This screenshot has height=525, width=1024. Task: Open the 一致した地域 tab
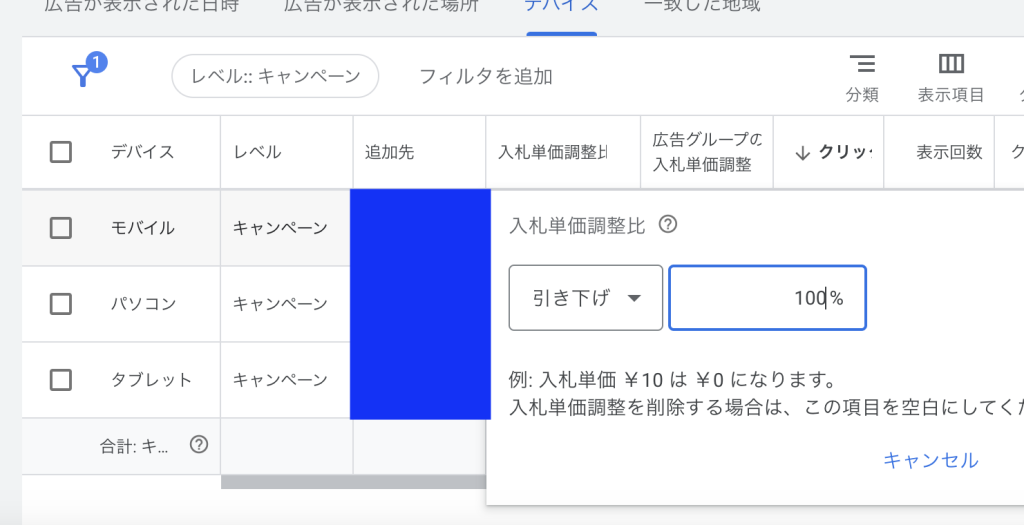(x=702, y=6)
